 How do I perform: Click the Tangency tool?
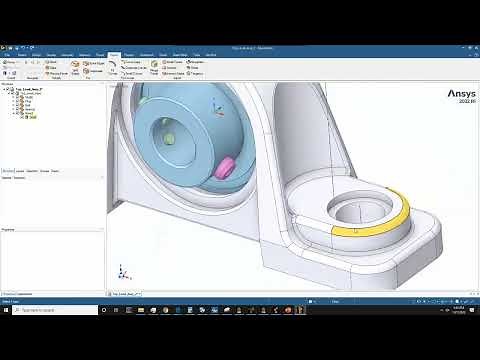(x=195, y=73)
